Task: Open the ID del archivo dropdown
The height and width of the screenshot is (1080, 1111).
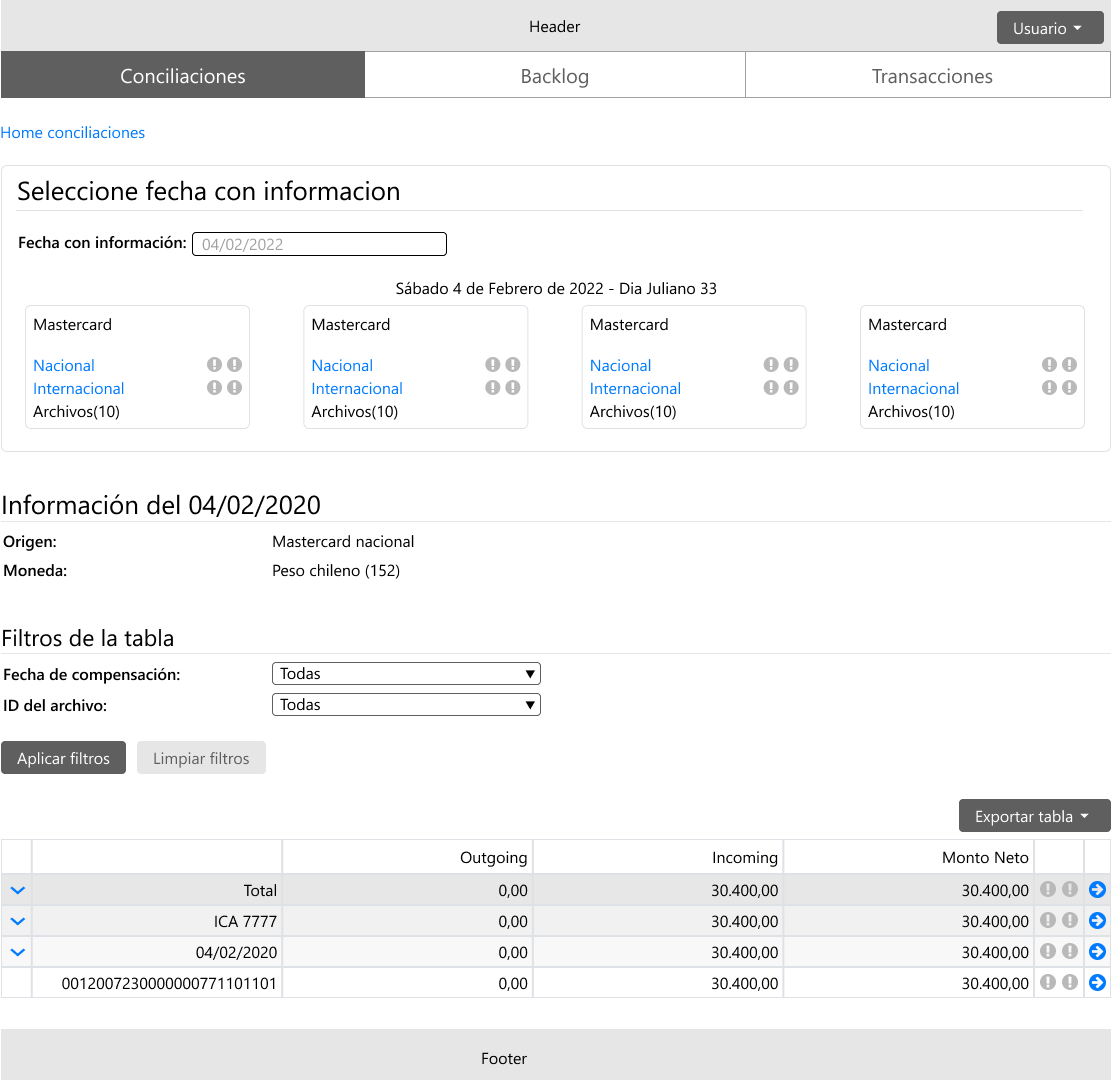Action: pyautogui.click(x=406, y=705)
